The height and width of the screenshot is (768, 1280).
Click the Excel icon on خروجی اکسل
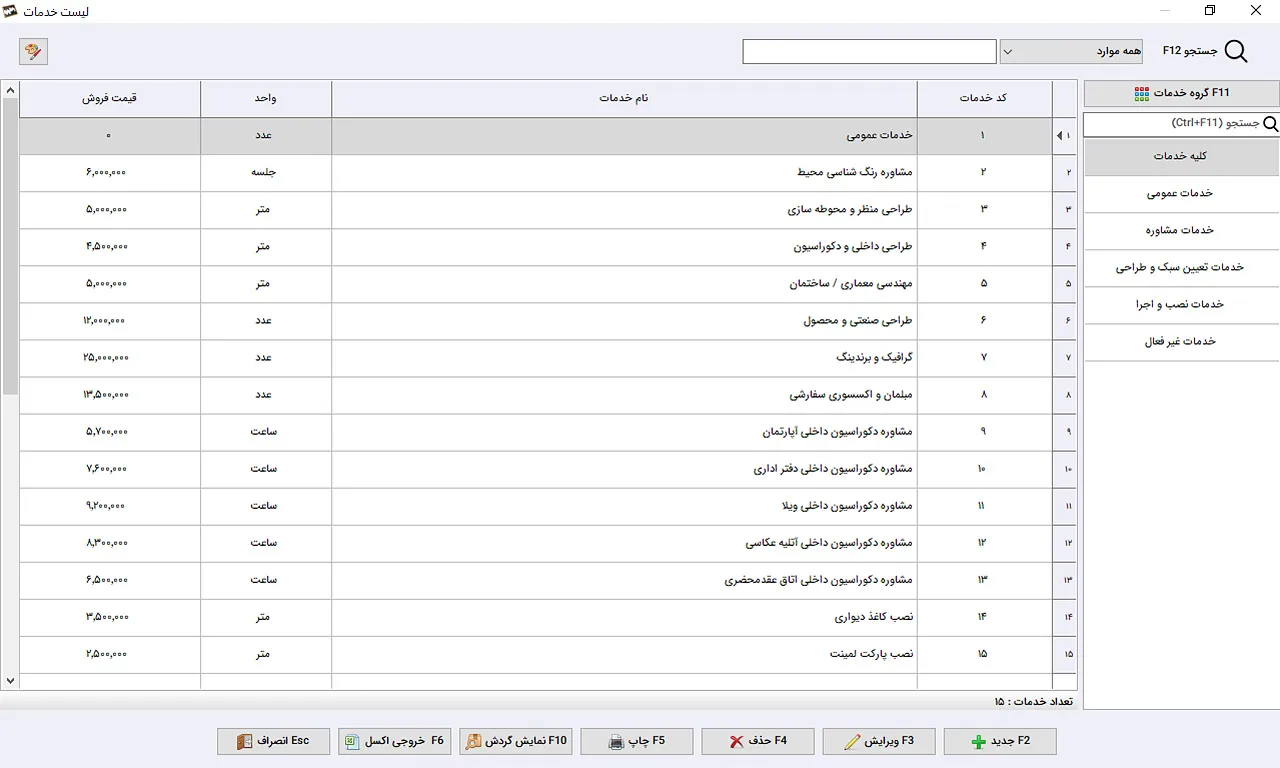coord(351,742)
